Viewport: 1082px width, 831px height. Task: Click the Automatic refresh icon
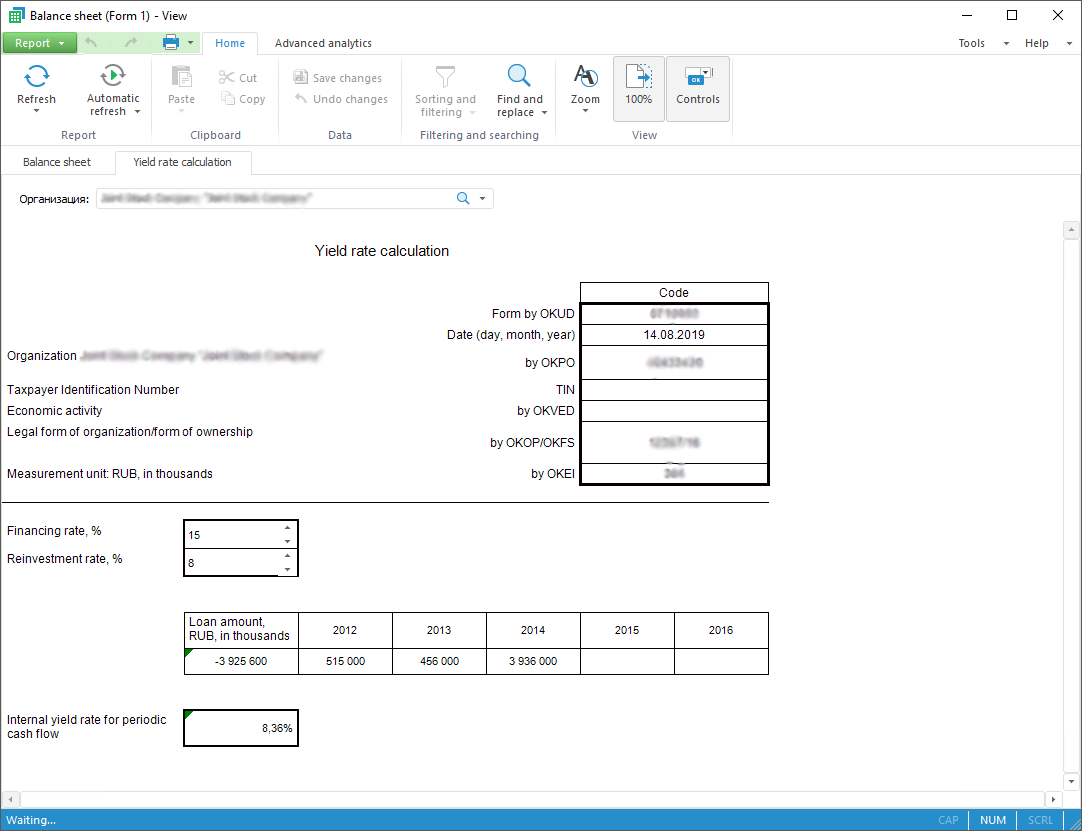pyautogui.click(x=113, y=76)
